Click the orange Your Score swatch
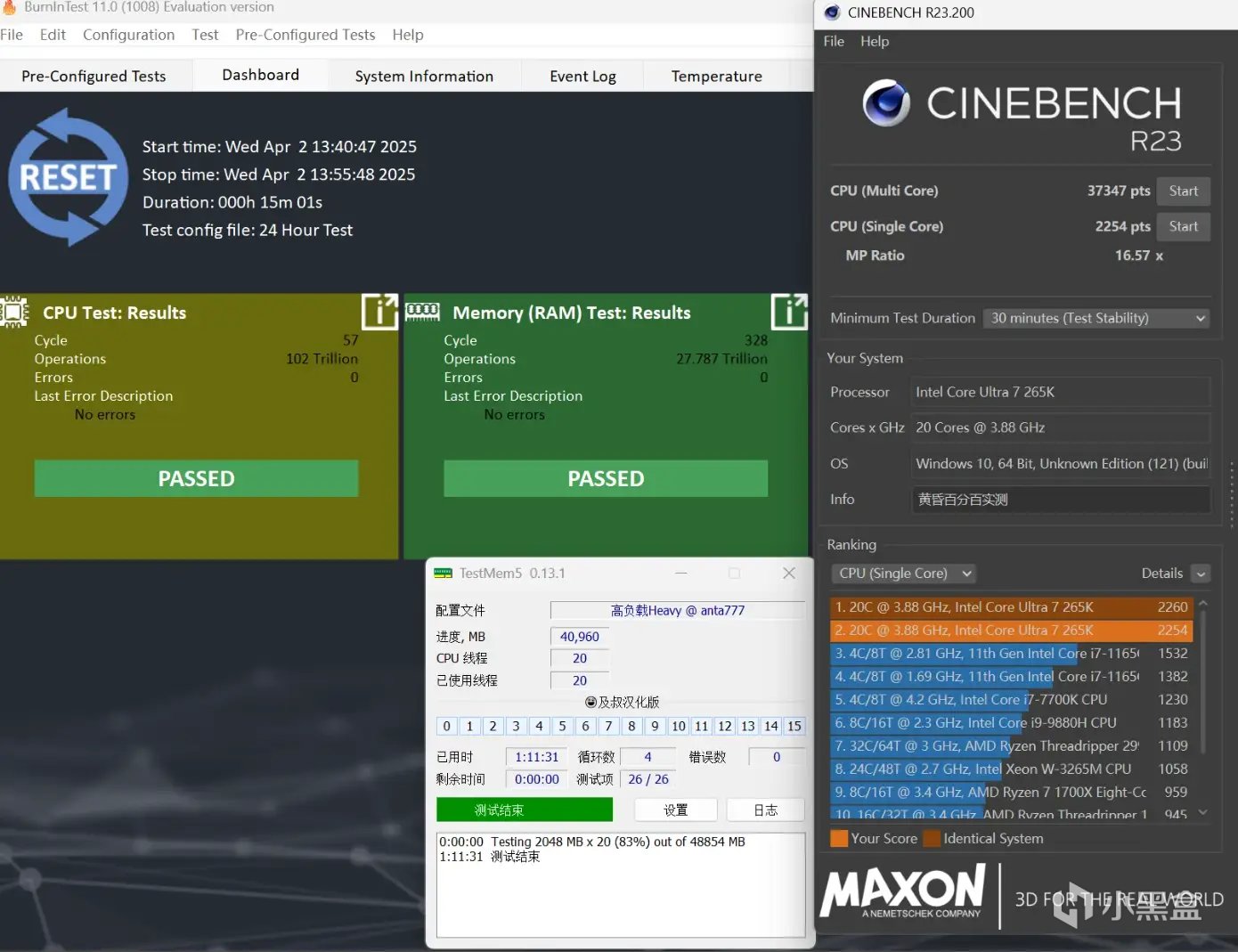 click(x=839, y=838)
